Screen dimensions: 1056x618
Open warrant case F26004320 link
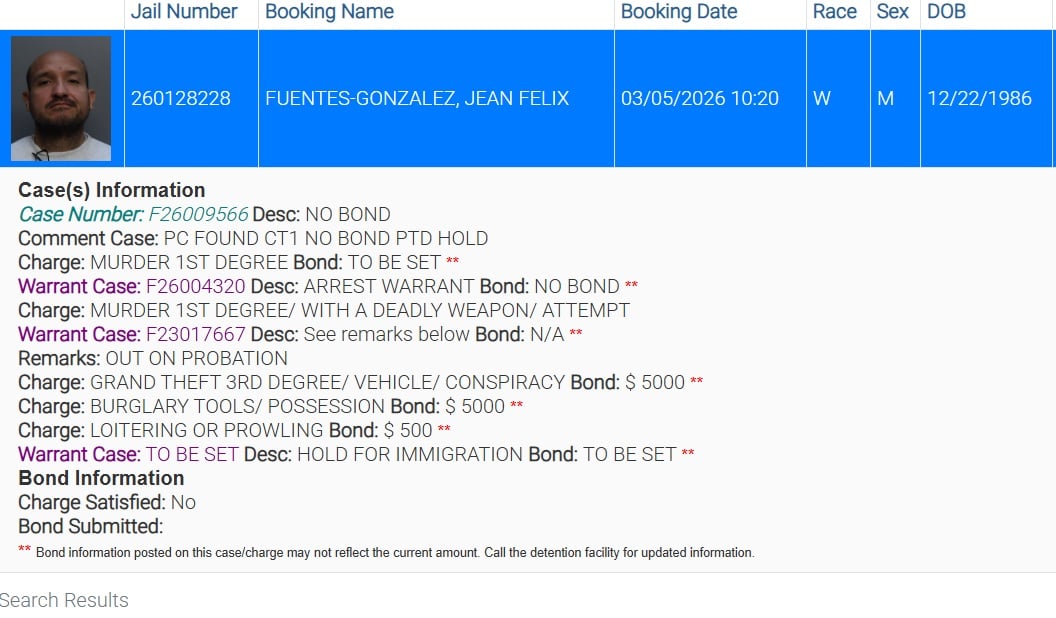[x=195, y=286]
